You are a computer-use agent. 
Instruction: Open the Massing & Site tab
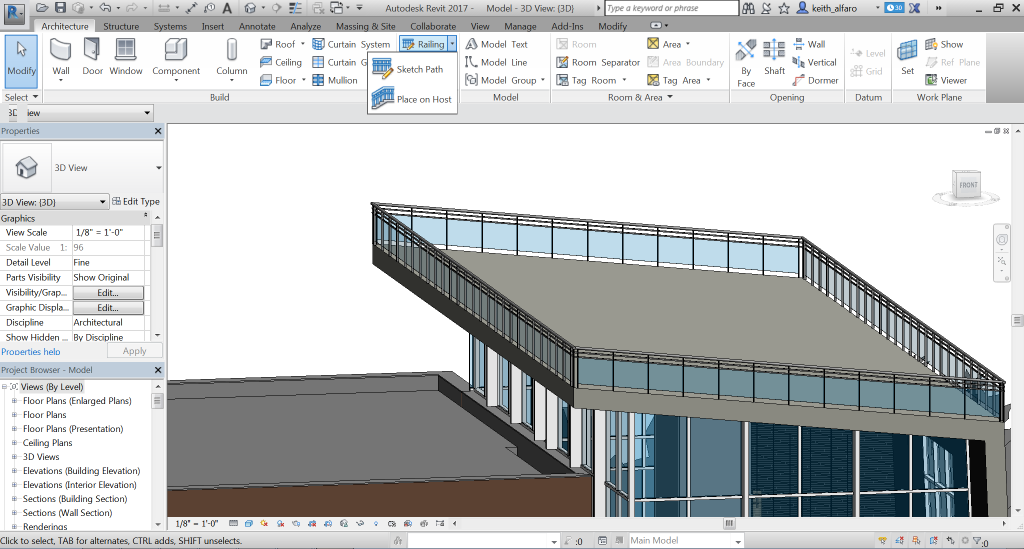[x=364, y=26]
